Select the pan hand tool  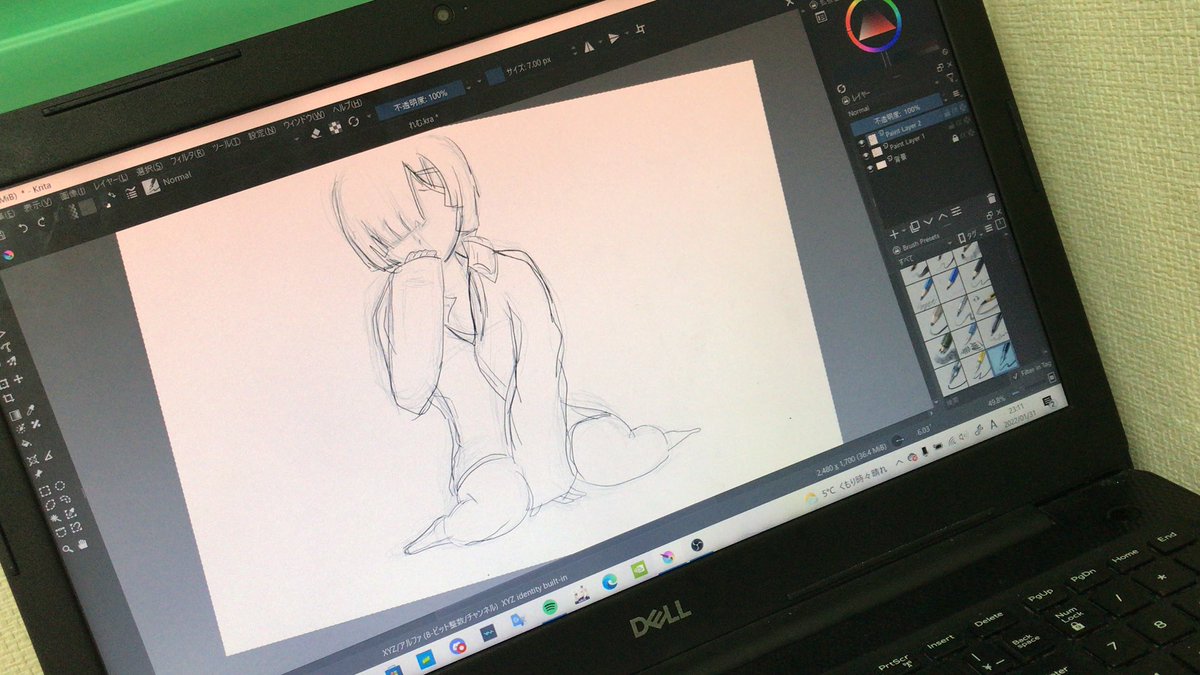point(82,544)
